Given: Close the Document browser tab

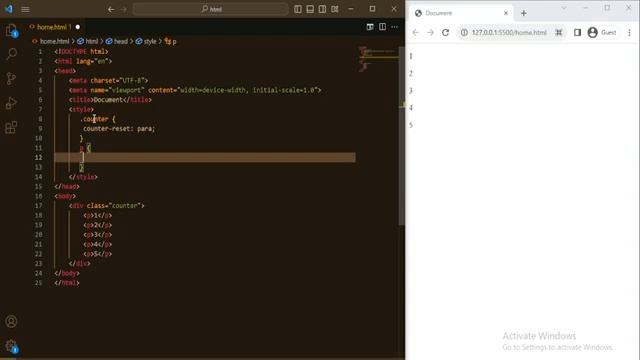Looking at the screenshot, I should coord(506,13).
